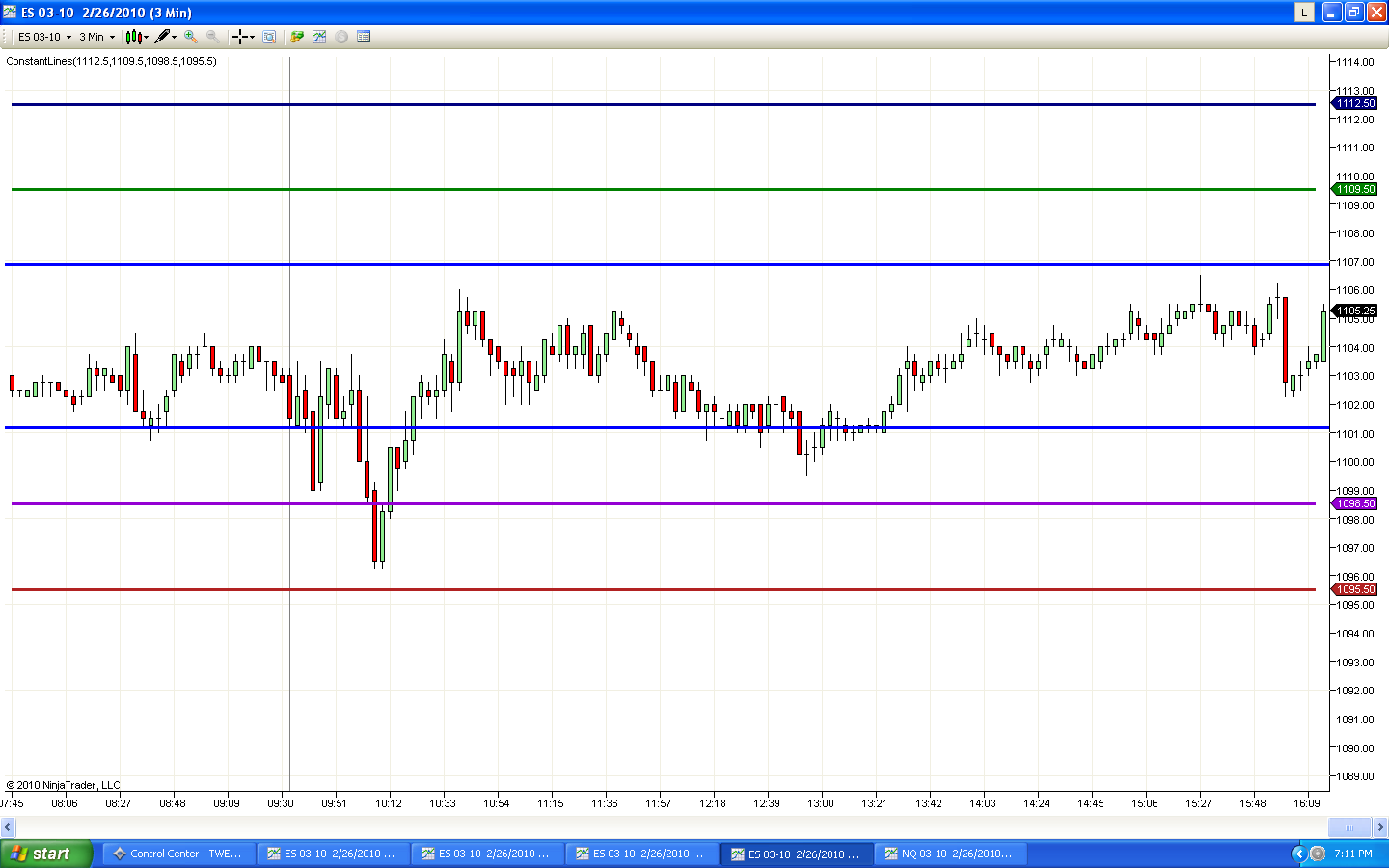1389x868 pixels.
Task: Click the 1114.00 price axis label
Action: point(1355,62)
